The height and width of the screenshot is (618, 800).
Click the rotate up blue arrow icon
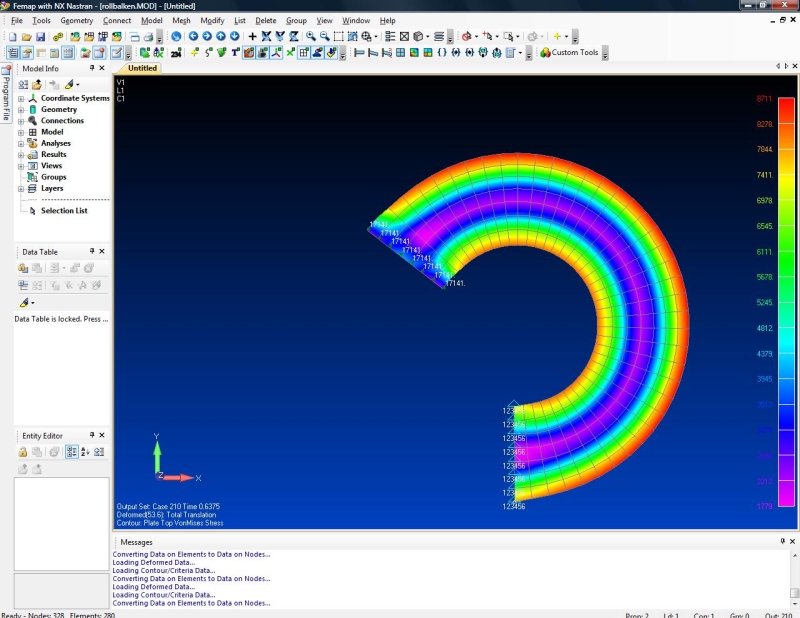pos(221,36)
